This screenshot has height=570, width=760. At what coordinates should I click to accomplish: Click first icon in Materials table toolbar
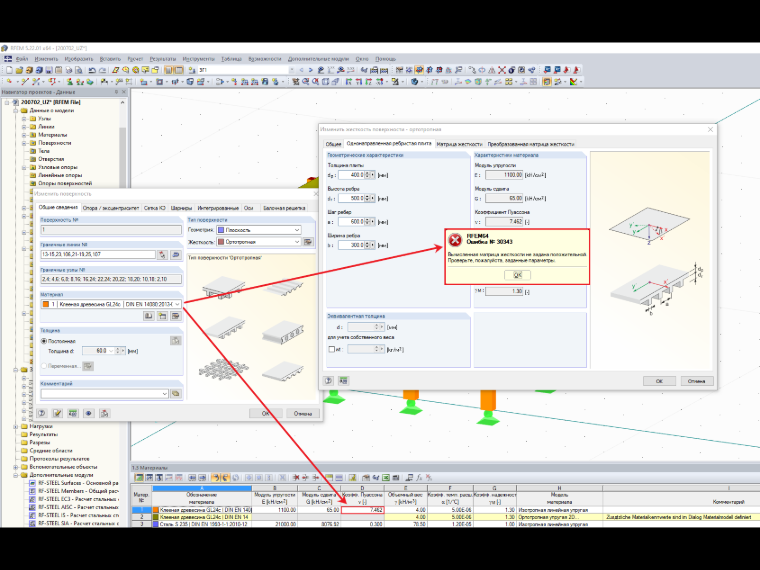pyautogui.click(x=139, y=477)
